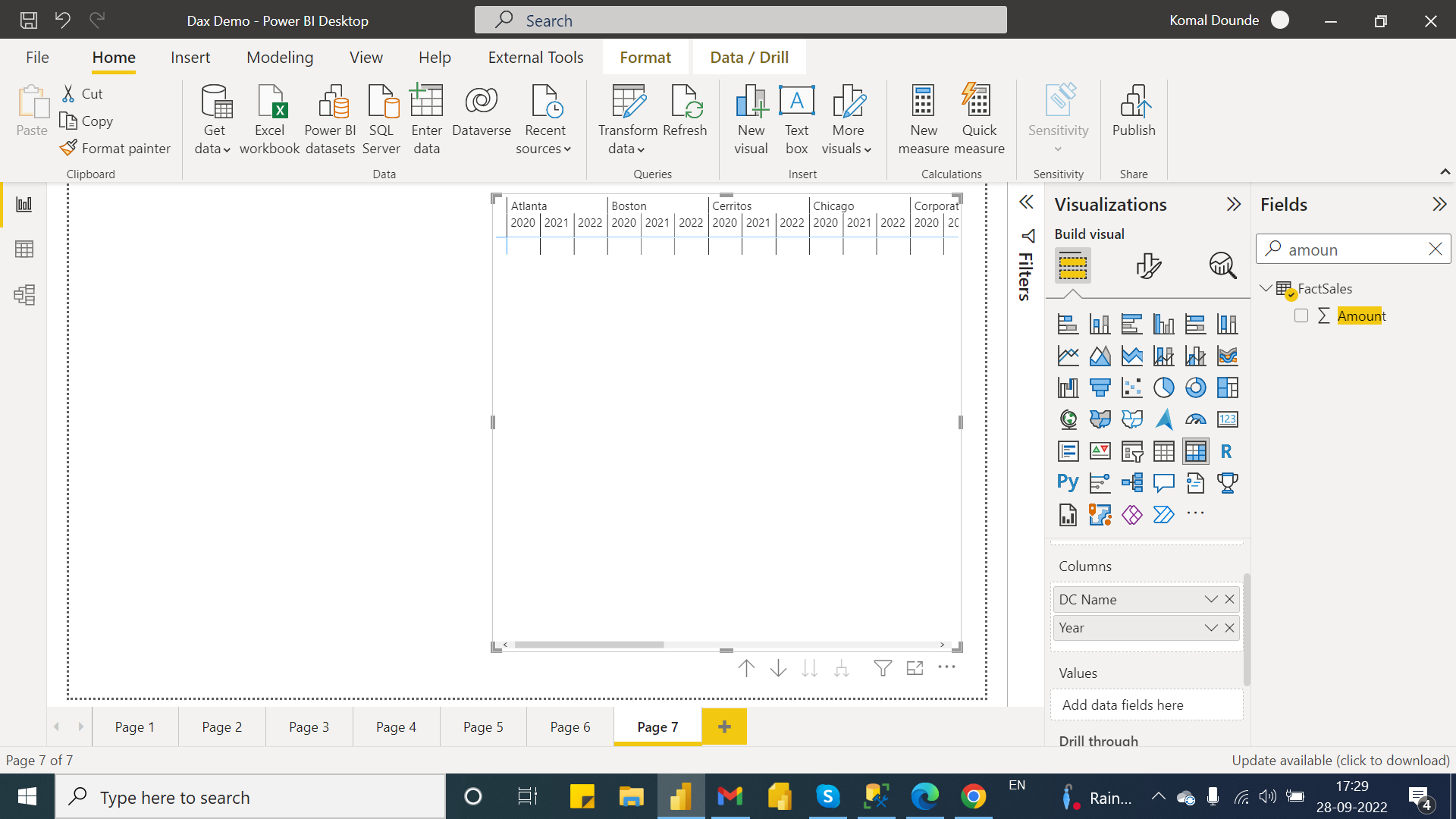Open the Analytics pane magnifier icon
The width and height of the screenshot is (1456, 819).
[1222, 265]
